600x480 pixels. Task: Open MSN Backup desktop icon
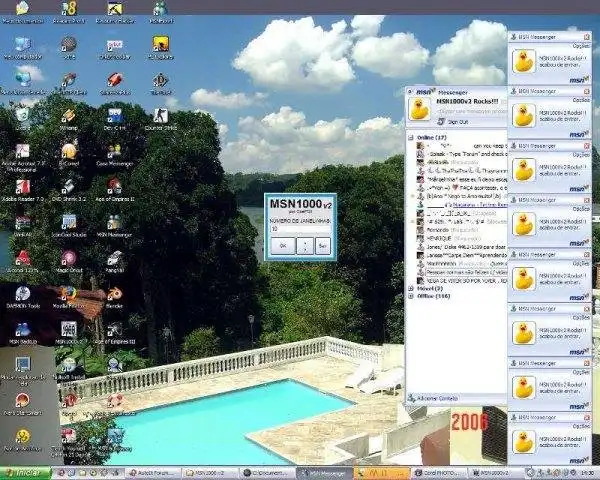pos(23,332)
